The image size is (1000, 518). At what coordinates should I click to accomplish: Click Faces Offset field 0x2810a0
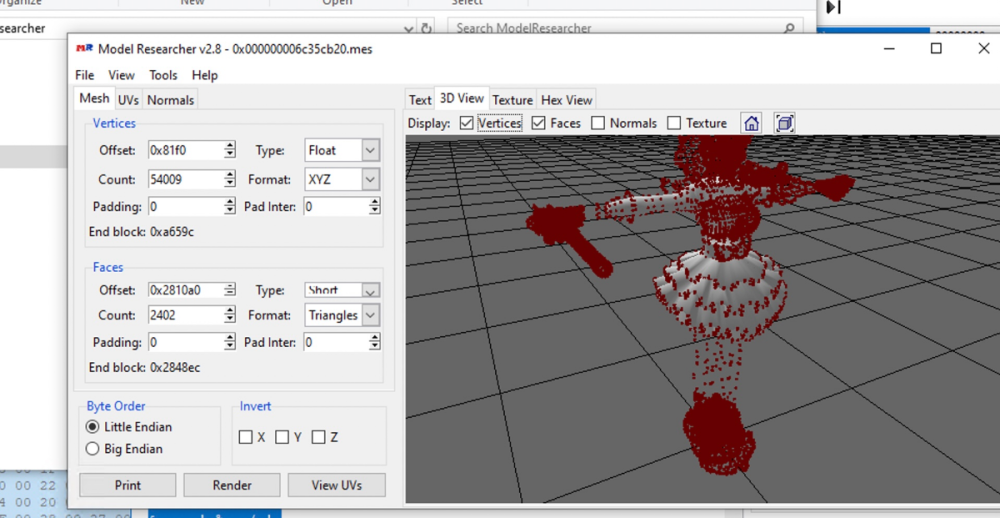186,290
